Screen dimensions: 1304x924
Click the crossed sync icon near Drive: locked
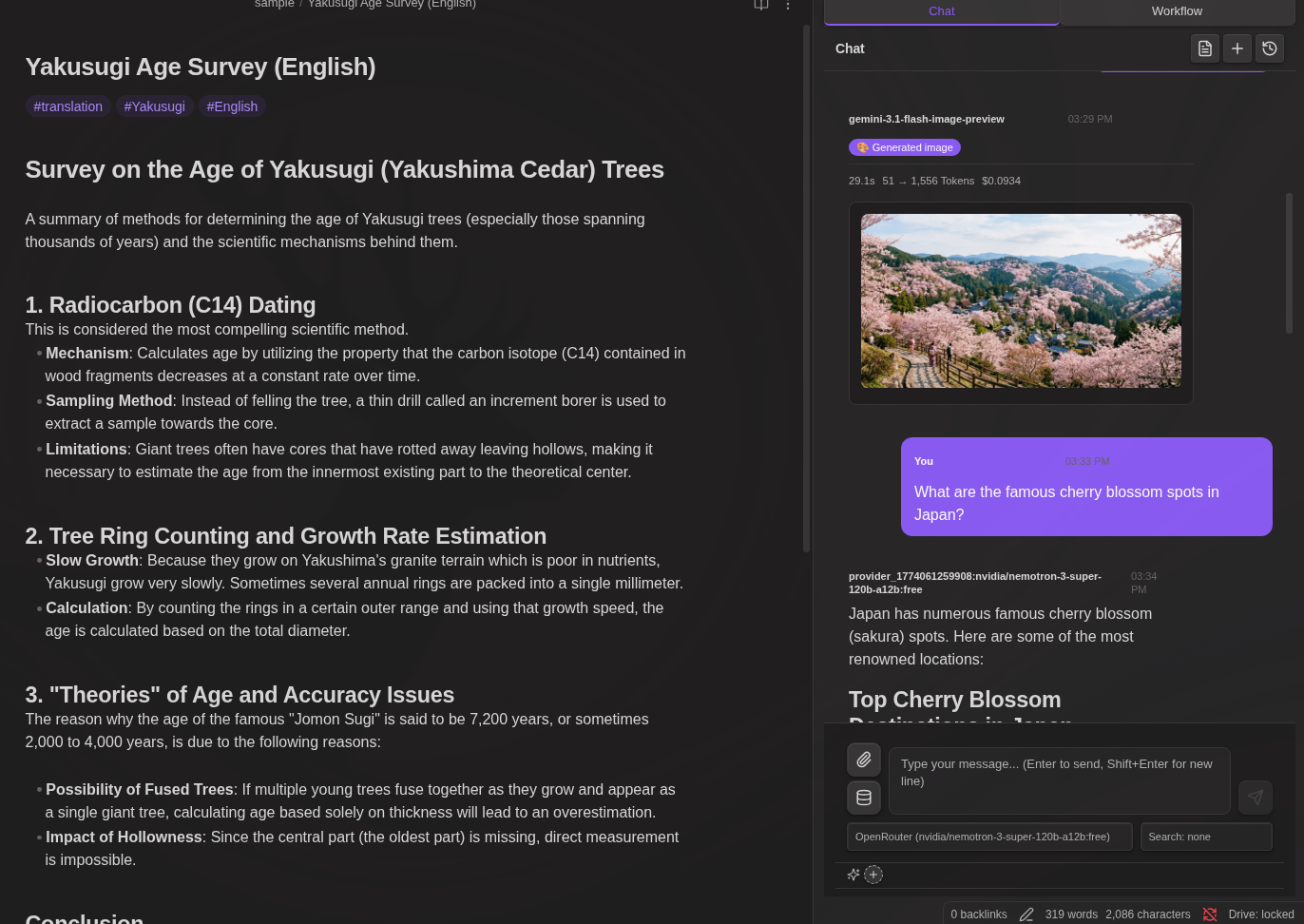click(x=1209, y=914)
